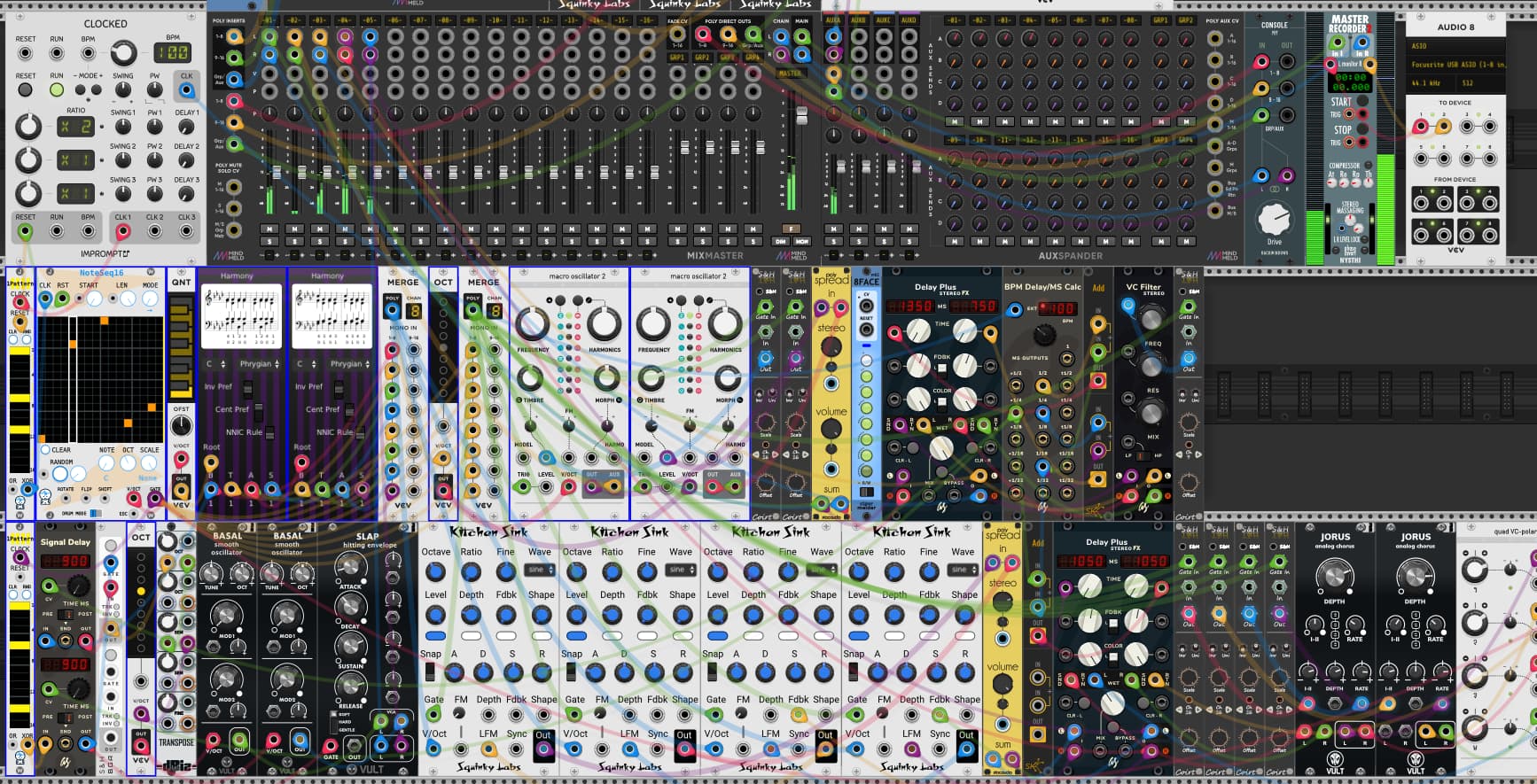Toggle the right Harmony NNIC Rule switch
The width and height of the screenshot is (1537, 784).
[360, 433]
